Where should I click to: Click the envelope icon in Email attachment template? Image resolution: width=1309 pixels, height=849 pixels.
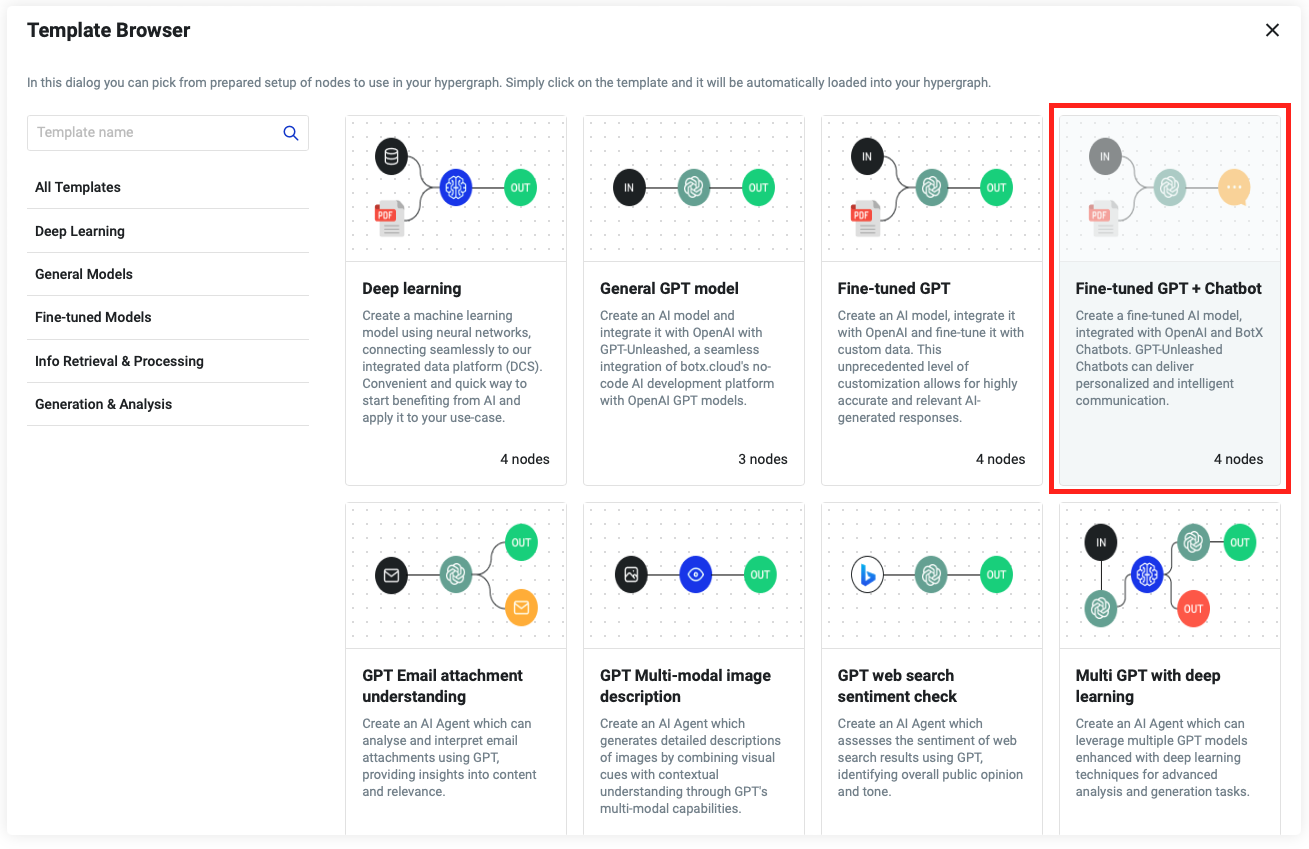click(391, 575)
